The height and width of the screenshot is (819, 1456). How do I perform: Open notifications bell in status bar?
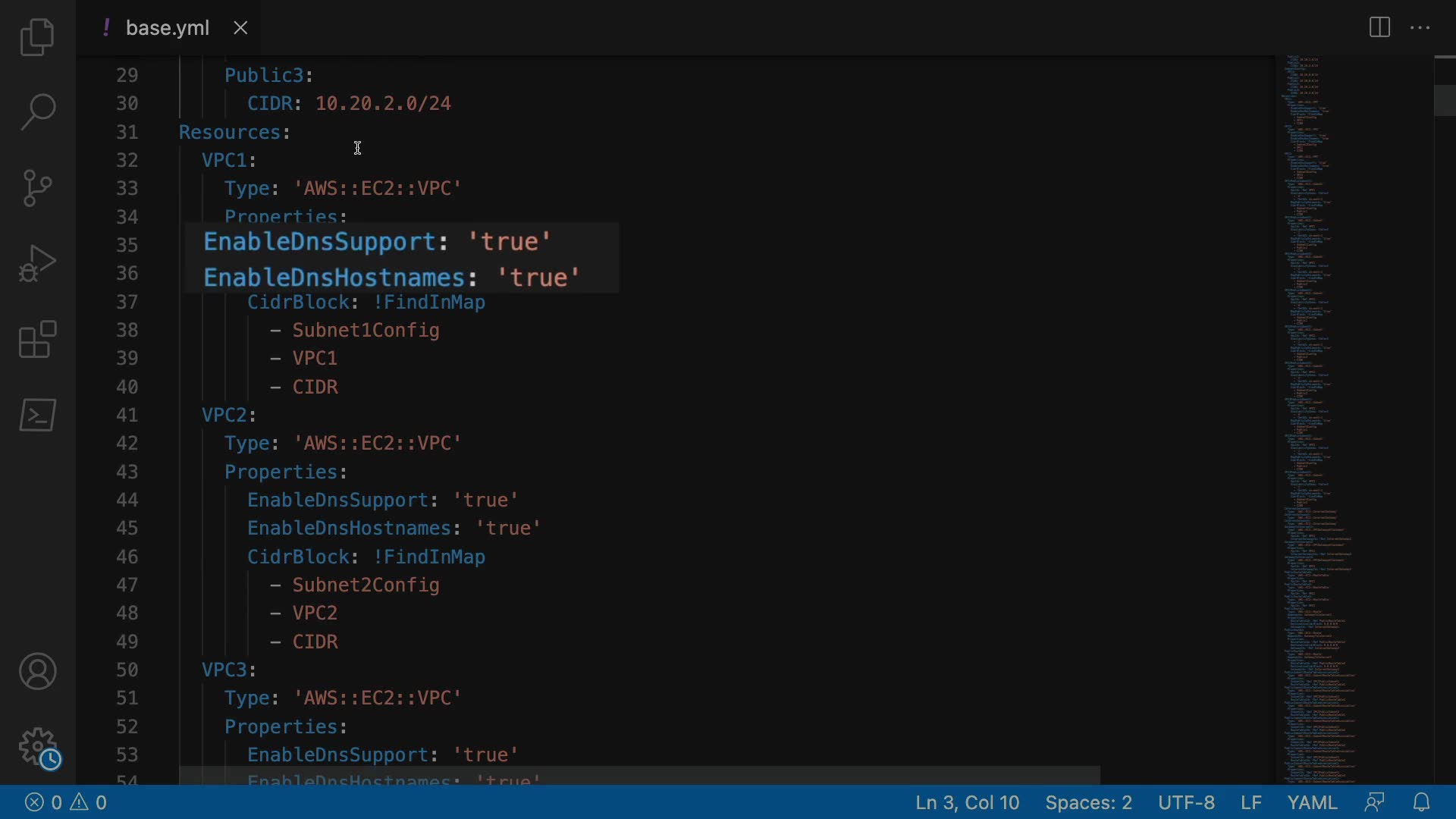pyautogui.click(x=1422, y=802)
